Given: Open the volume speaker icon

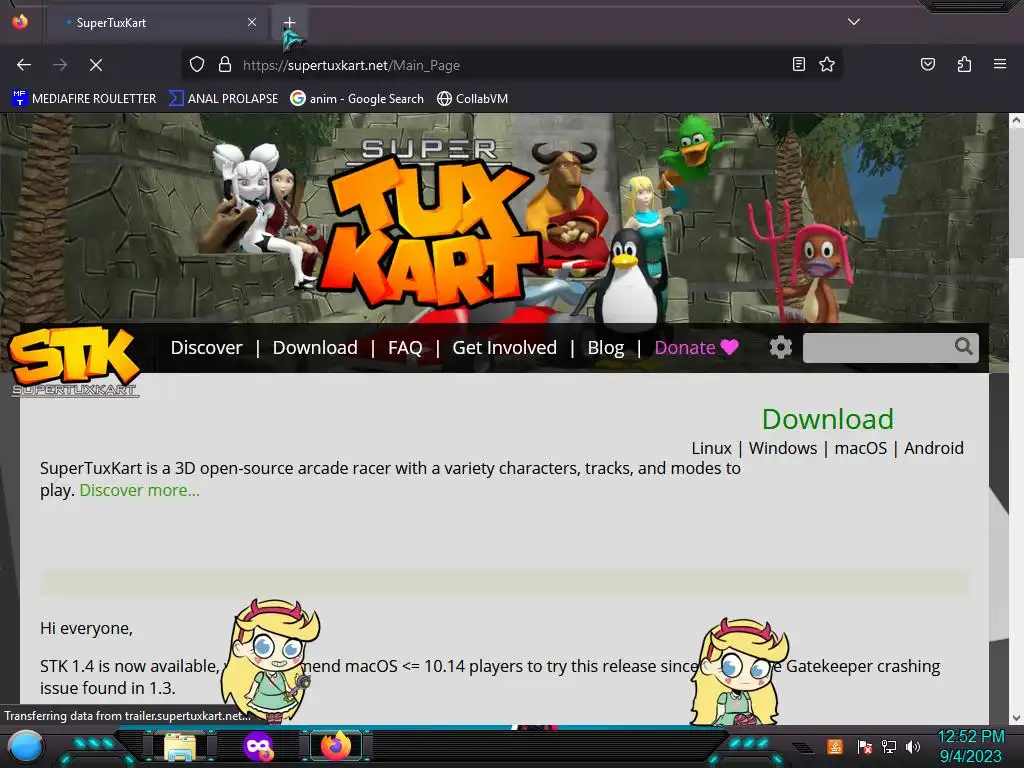Looking at the screenshot, I should coord(913,746).
